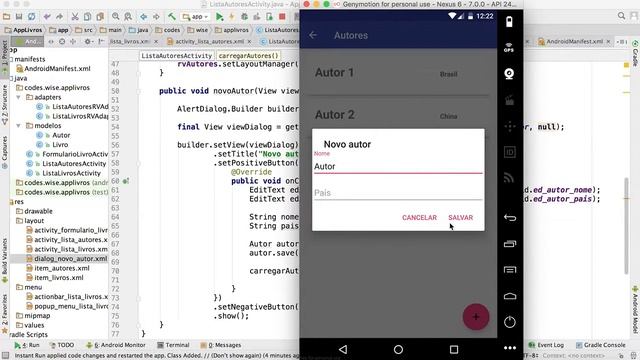Run the app with the green play button
640x360 pixels.
[220, 17]
